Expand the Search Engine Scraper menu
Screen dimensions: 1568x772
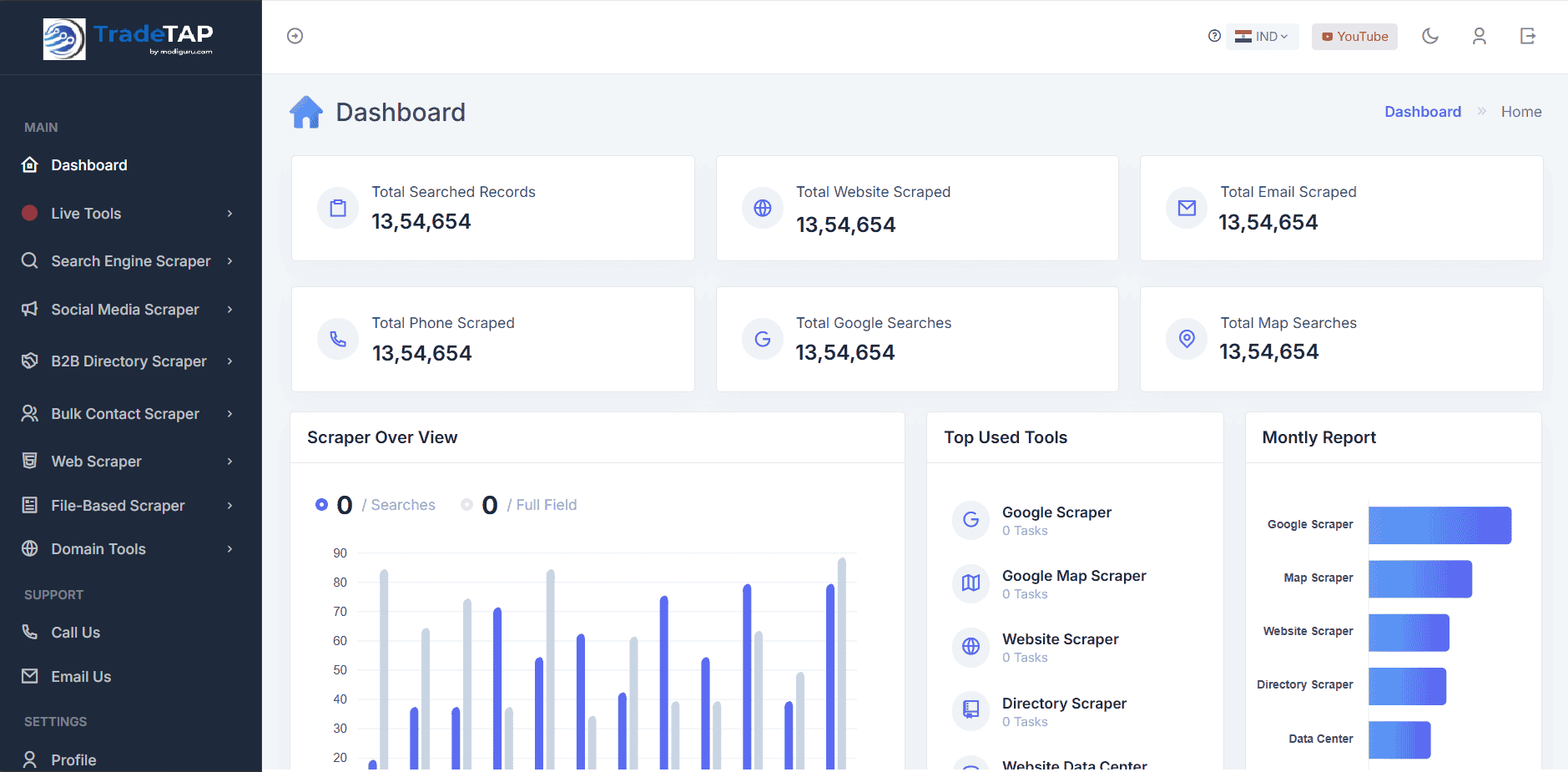coord(131,261)
